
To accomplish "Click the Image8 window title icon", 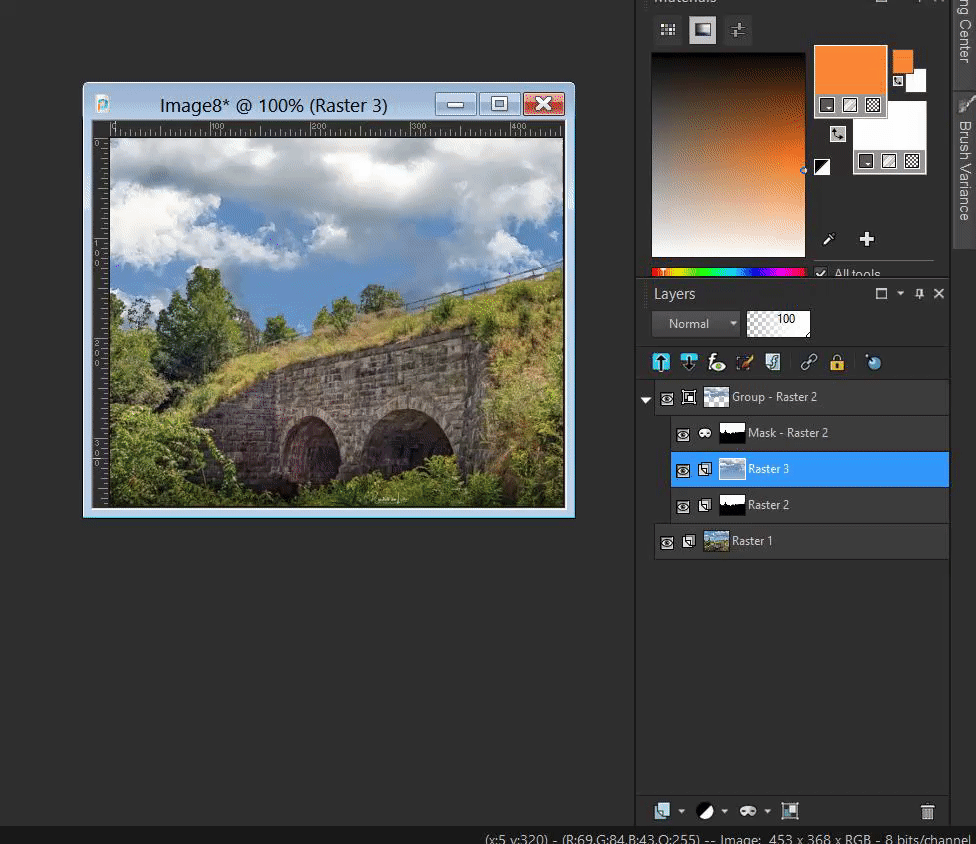I will (x=103, y=104).
